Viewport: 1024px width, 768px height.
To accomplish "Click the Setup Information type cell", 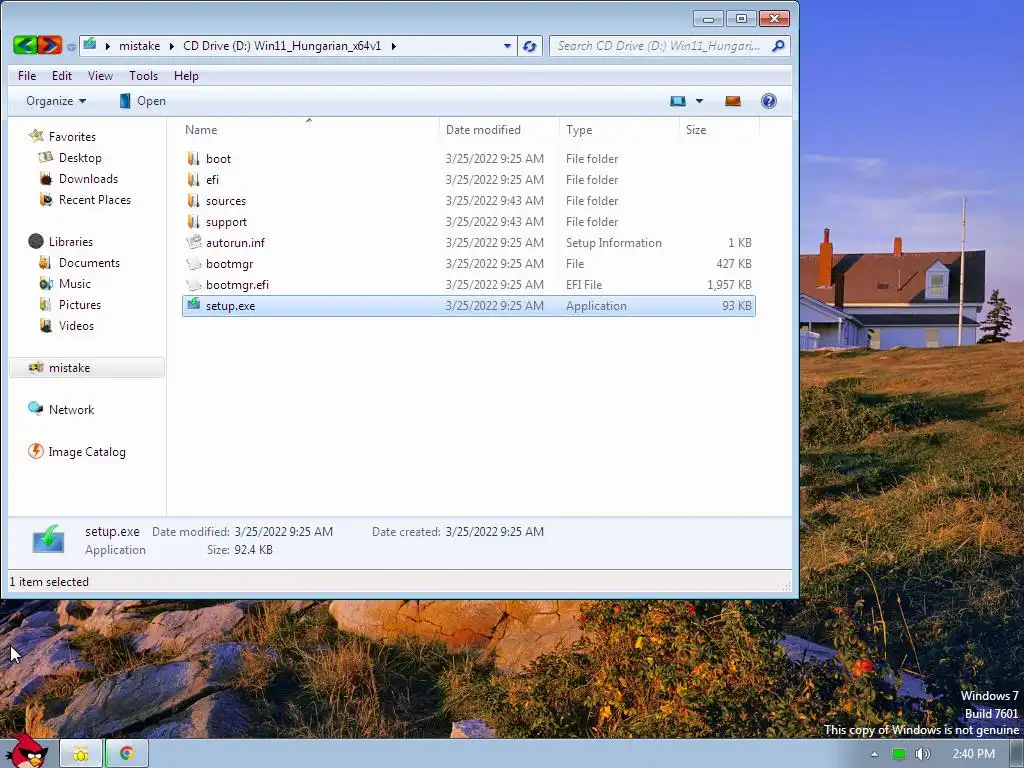I will pyautogui.click(x=614, y=243).
